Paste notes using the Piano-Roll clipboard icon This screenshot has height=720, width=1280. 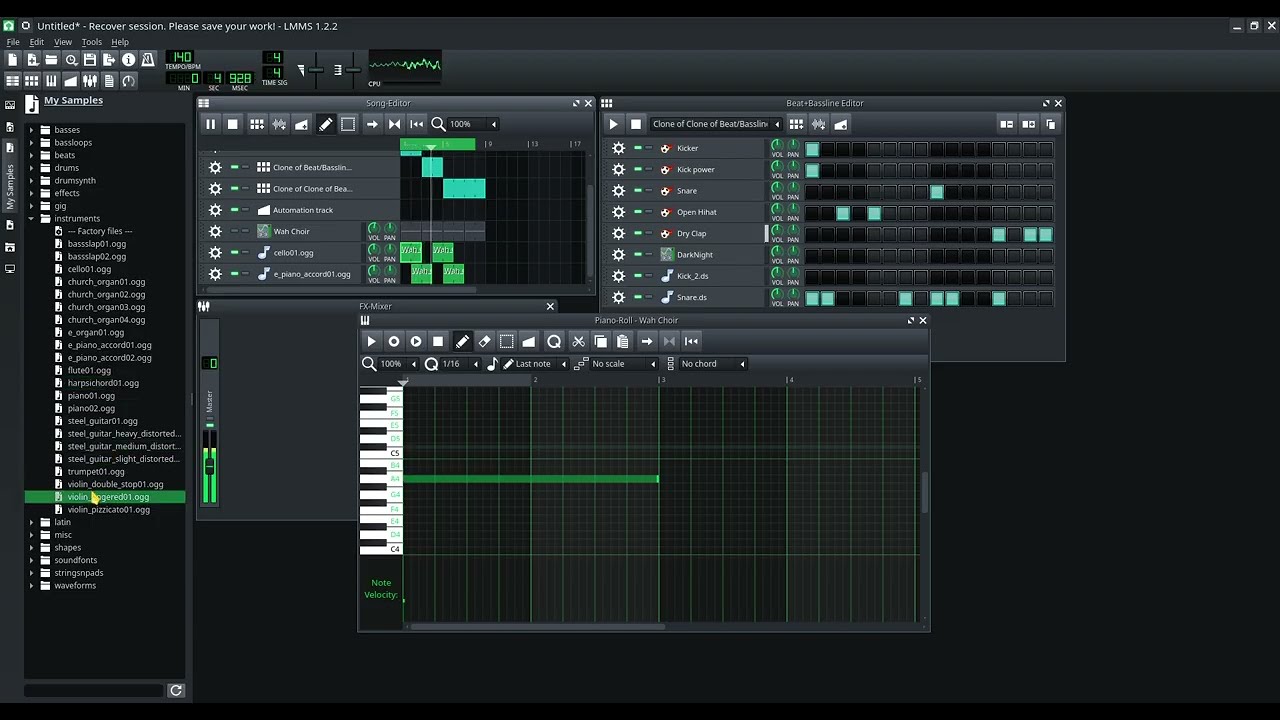tap(622, 341)
